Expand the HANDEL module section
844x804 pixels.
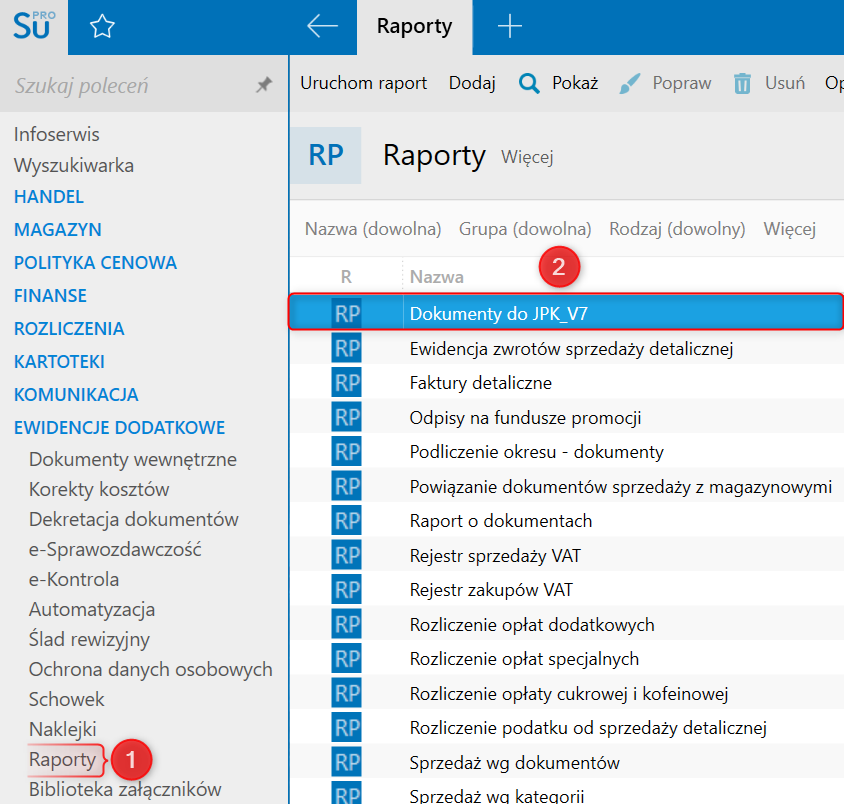(49, 197)
